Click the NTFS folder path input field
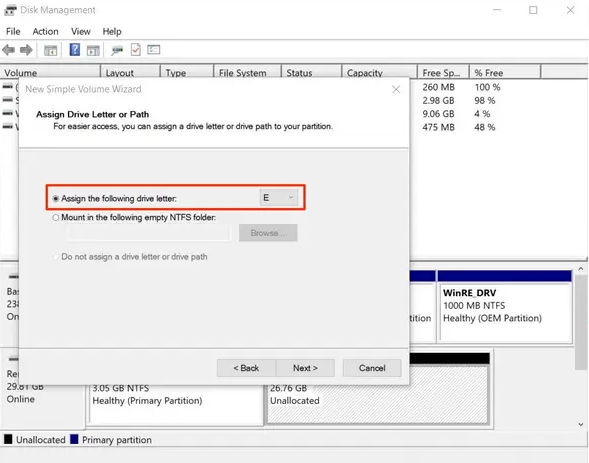Screen dimensions: 589x463 pyautogui.click(x=148, y=233)
